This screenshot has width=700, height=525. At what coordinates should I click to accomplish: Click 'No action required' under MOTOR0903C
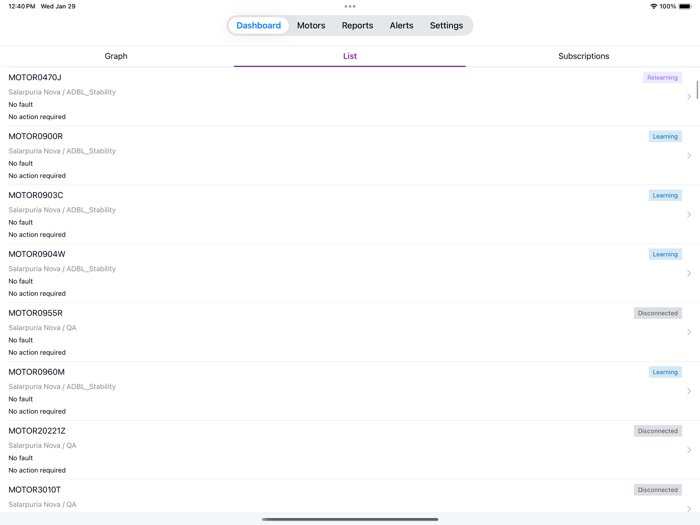click(x=37, y=235)
